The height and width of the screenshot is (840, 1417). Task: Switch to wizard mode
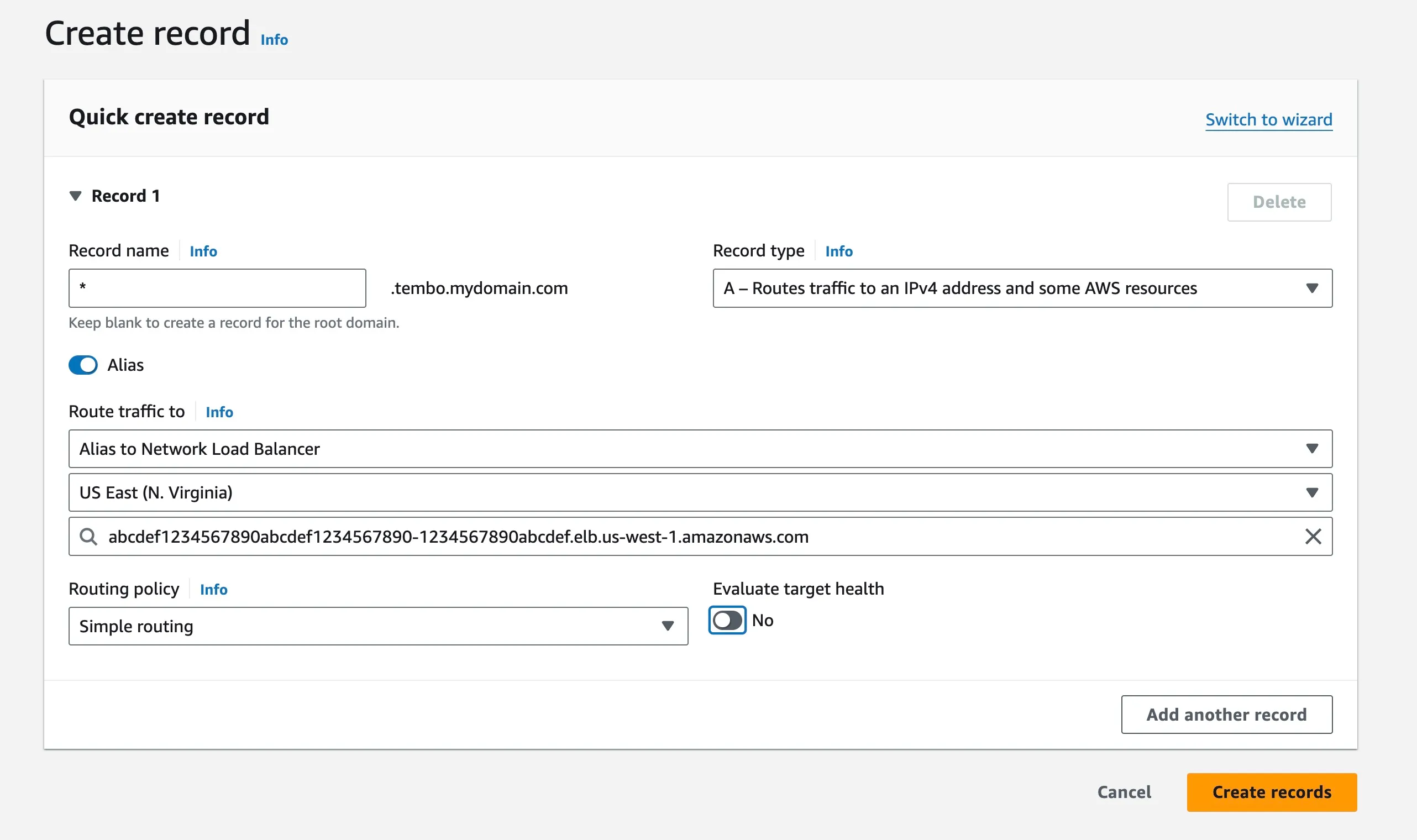1268,120
